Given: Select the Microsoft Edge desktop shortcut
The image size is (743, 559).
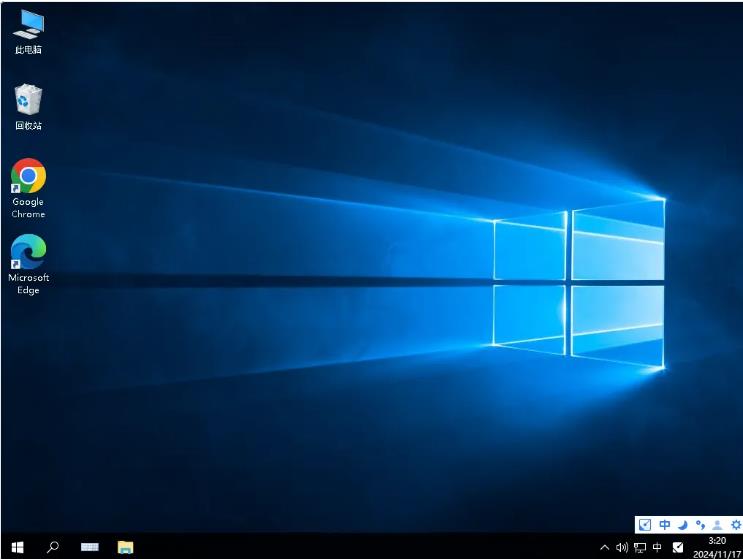Looking at the screenshot, I should pos(28,264).
